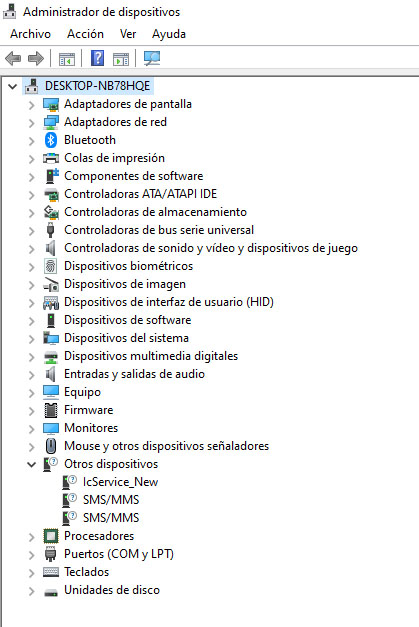Open the Acción menu
This screenshot has width=419, height=627.
tap(85, 34)
